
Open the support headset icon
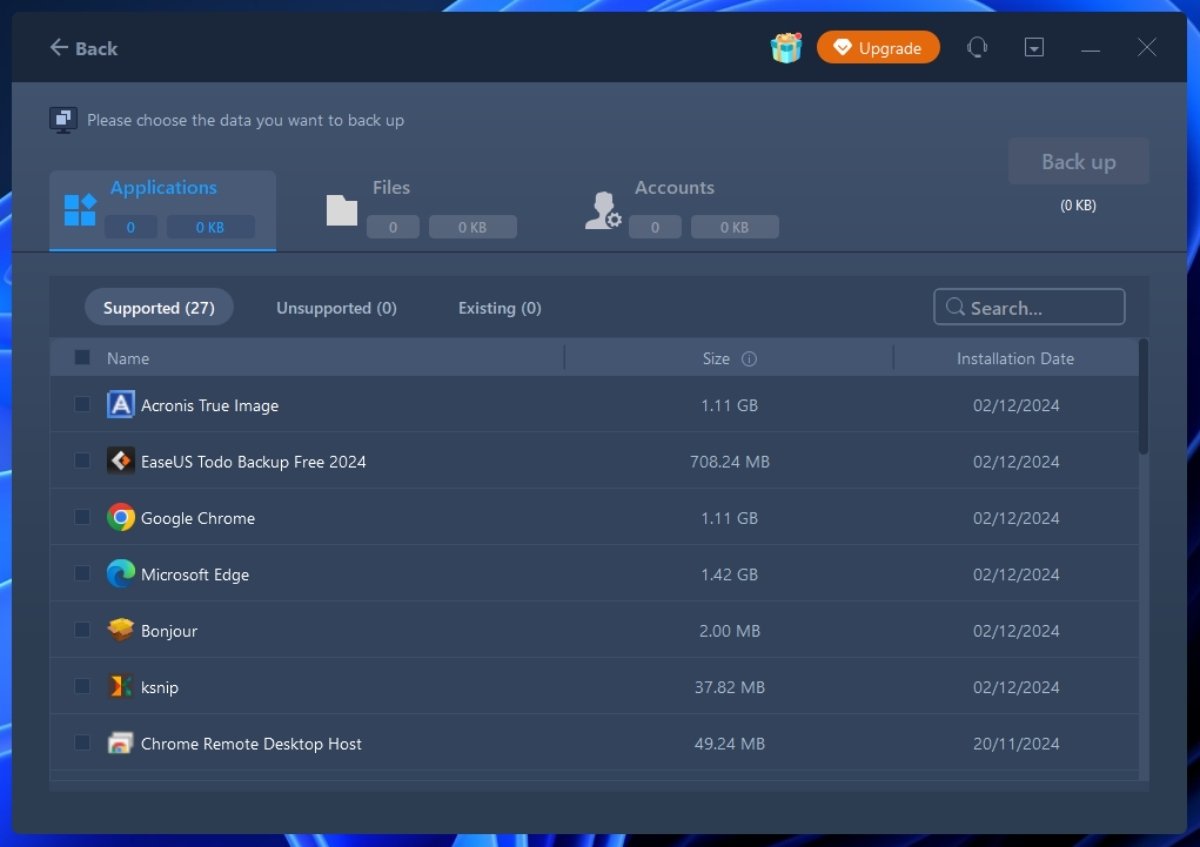click(x=977, y=48)
